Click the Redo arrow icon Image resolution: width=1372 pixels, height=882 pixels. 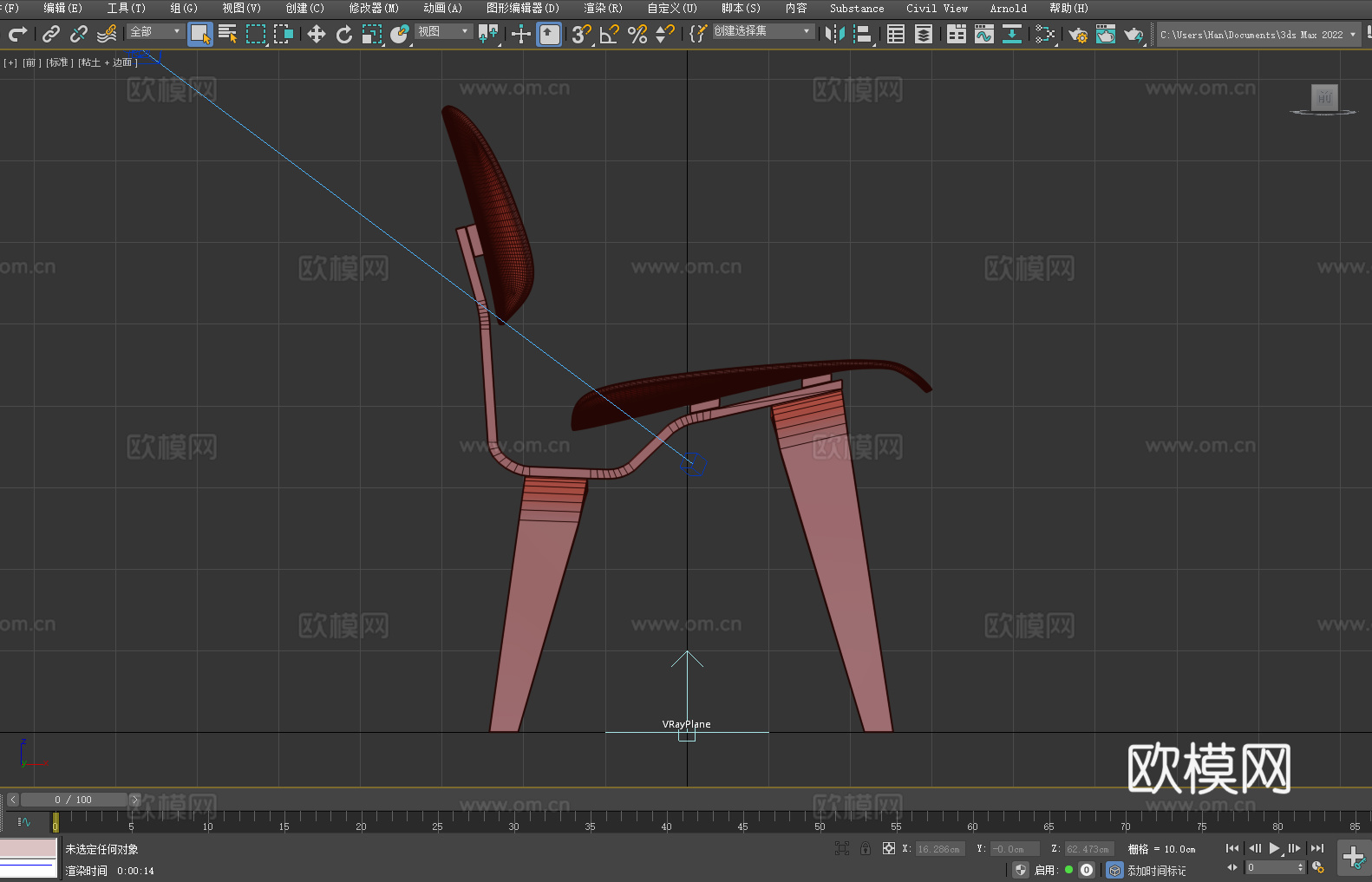coord(17,34)
